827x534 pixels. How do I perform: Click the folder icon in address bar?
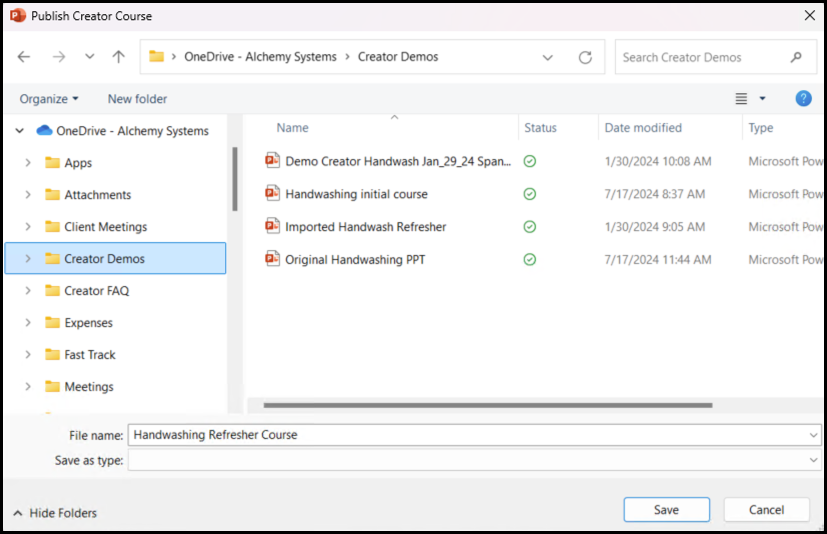(x=156, y=56)
